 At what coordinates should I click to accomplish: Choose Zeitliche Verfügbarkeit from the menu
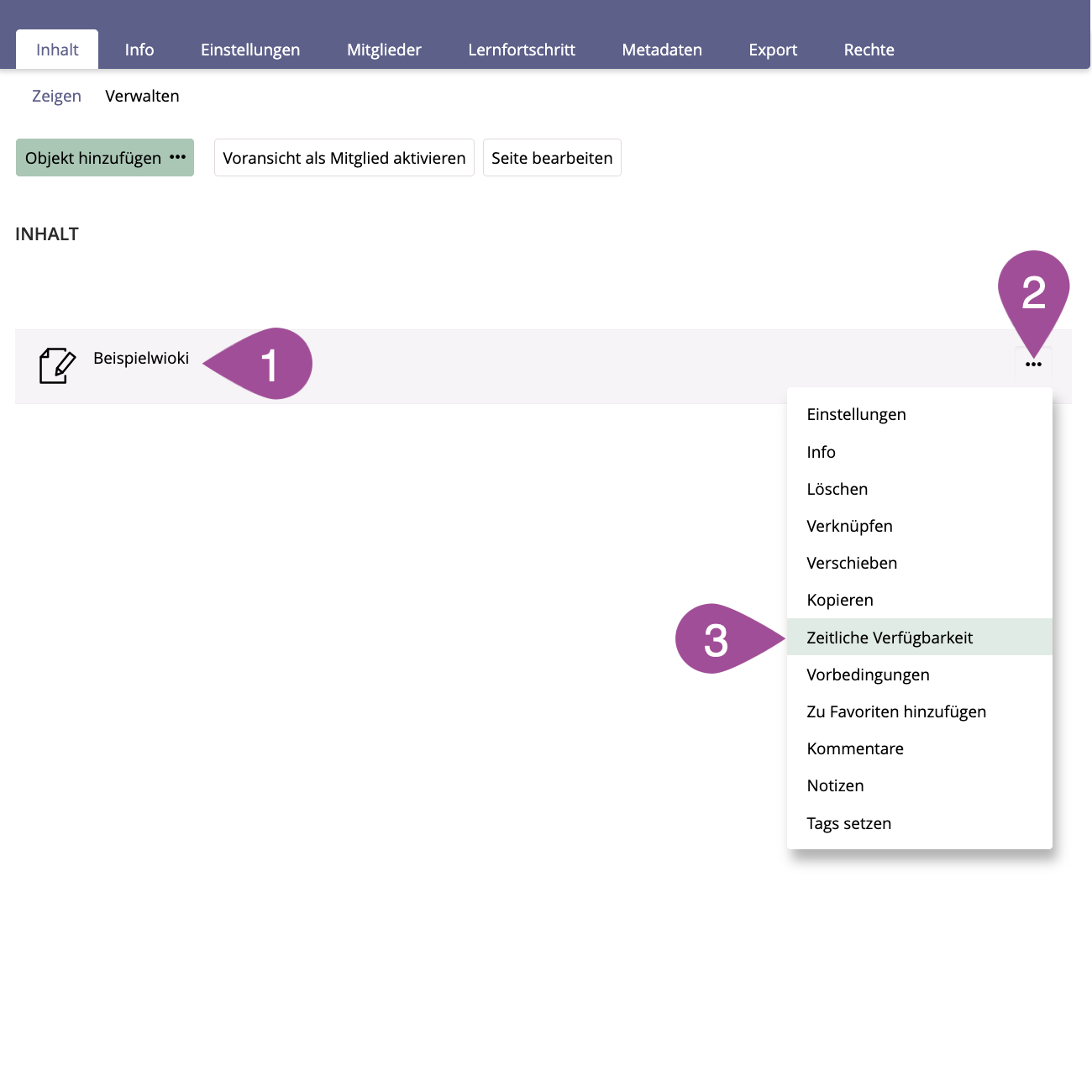pyautogui.click(x=890, y=638)
